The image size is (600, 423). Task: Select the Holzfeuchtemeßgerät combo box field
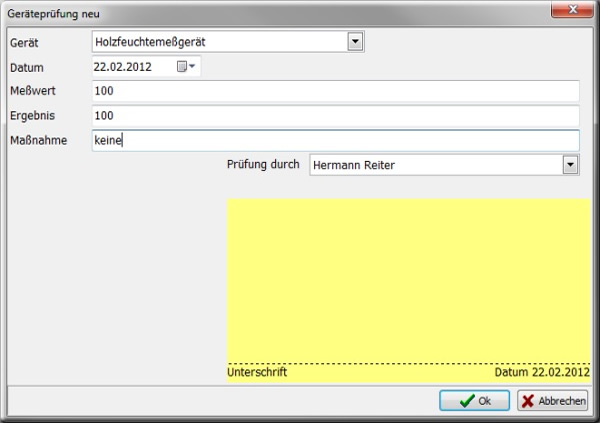228,42
